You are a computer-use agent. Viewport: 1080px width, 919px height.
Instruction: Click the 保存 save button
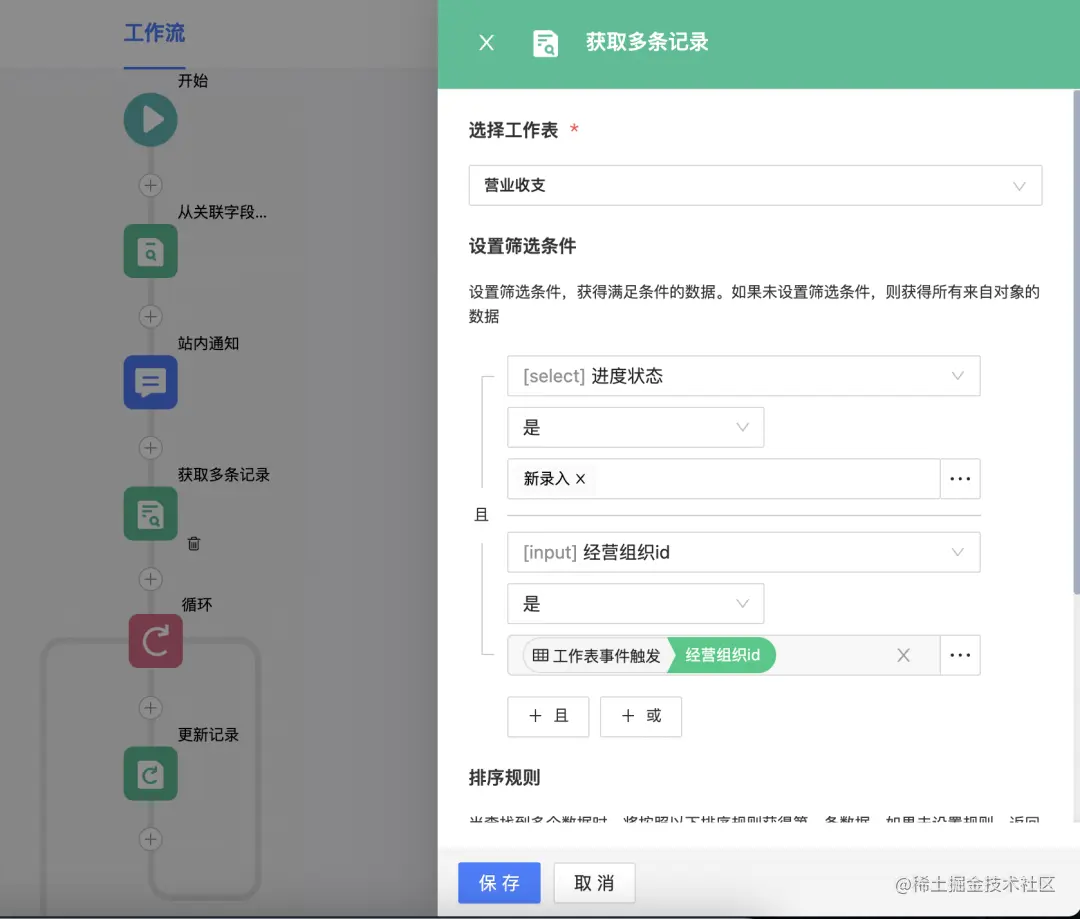click(x=499, y=883)
